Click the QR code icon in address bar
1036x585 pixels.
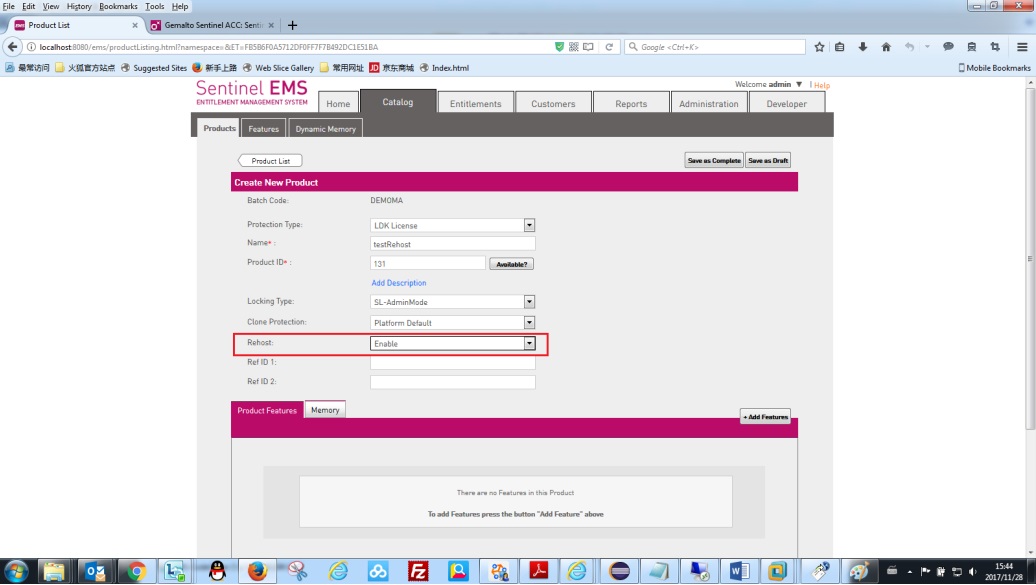[575, 47]
